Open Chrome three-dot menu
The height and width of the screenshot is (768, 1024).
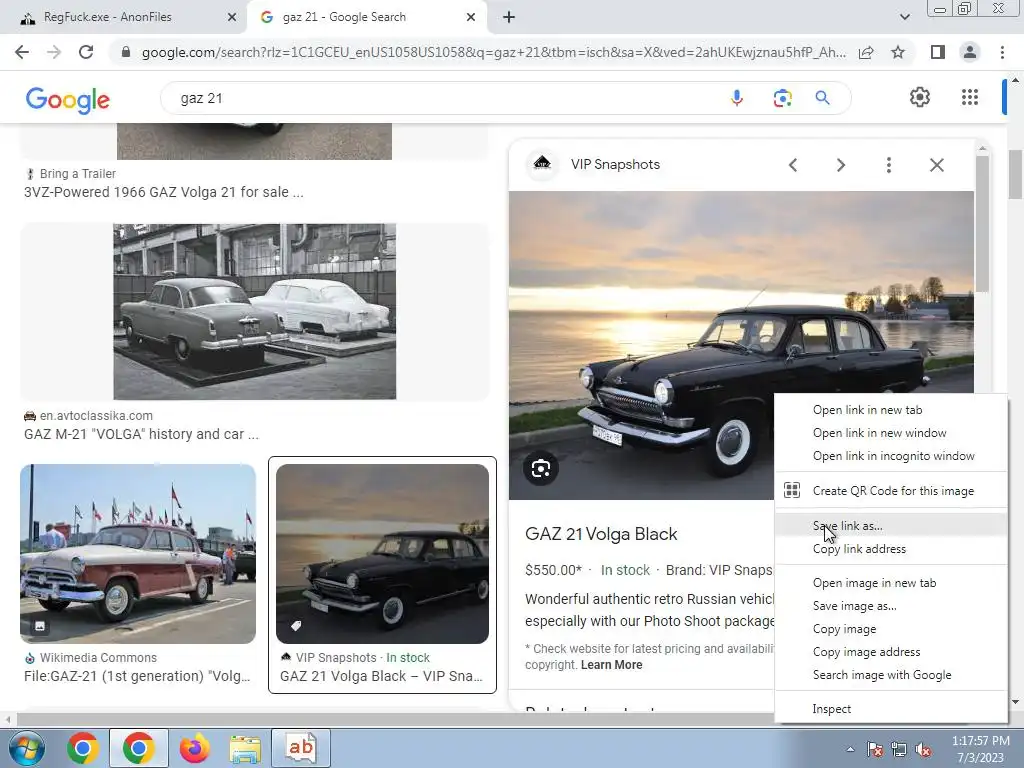click(1002, 52)
